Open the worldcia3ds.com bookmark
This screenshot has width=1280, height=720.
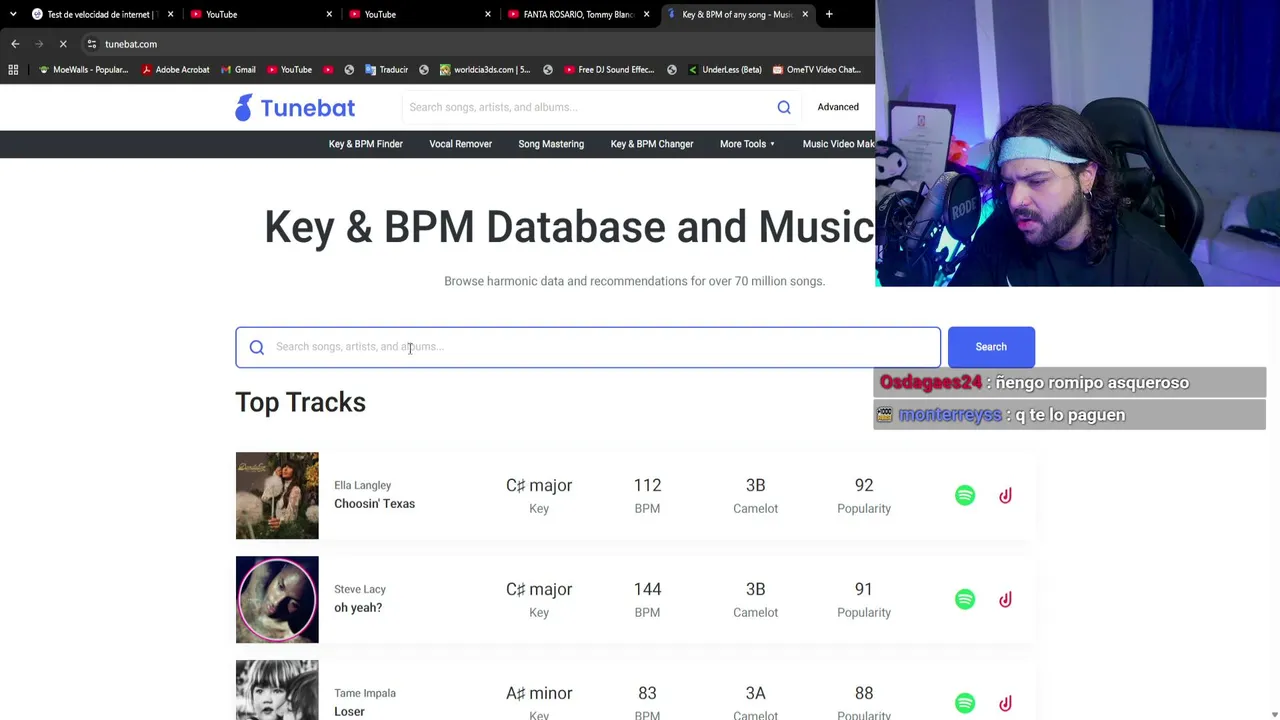[x=484, y=70]
